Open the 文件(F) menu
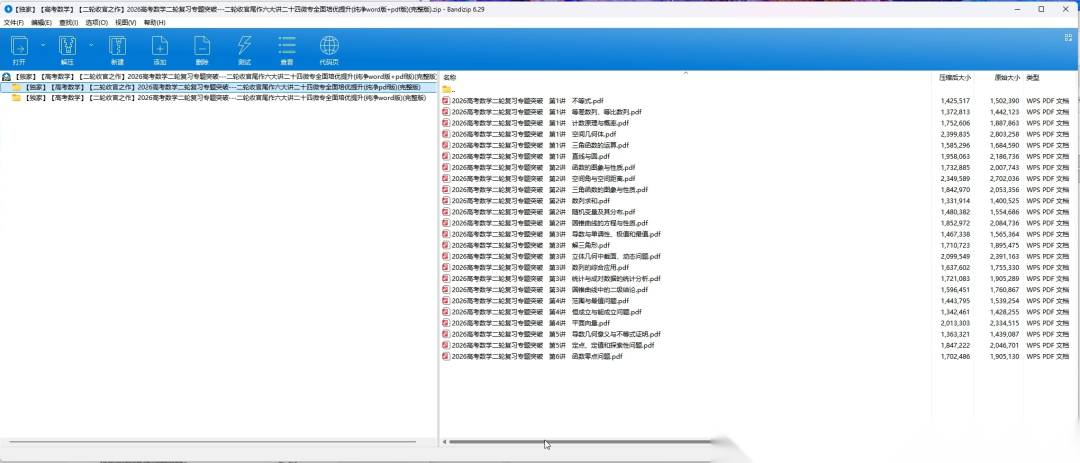 coord(14,23)
